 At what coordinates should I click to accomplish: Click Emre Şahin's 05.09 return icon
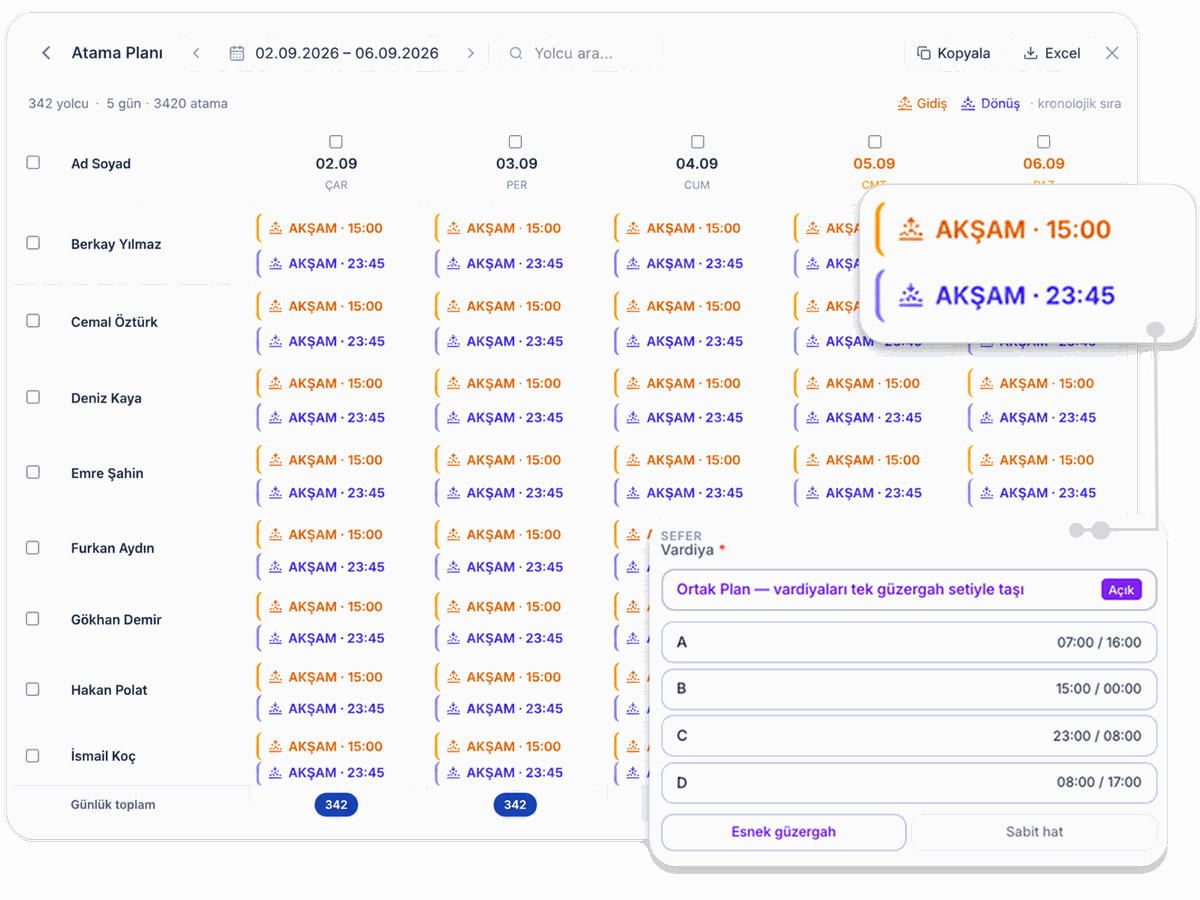click(x=813, y=493)
